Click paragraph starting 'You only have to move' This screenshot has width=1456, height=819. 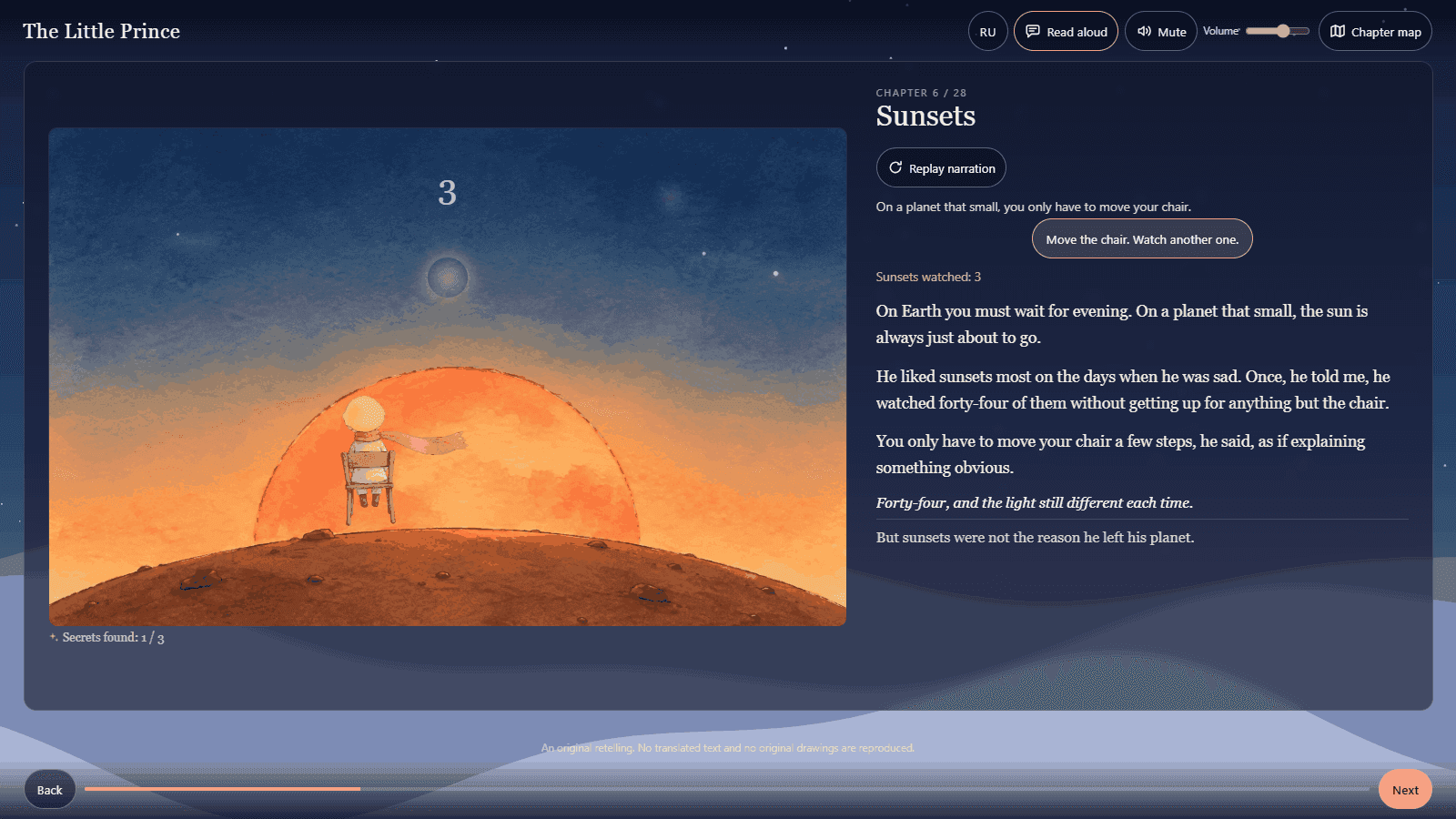tap(1120, 454)
